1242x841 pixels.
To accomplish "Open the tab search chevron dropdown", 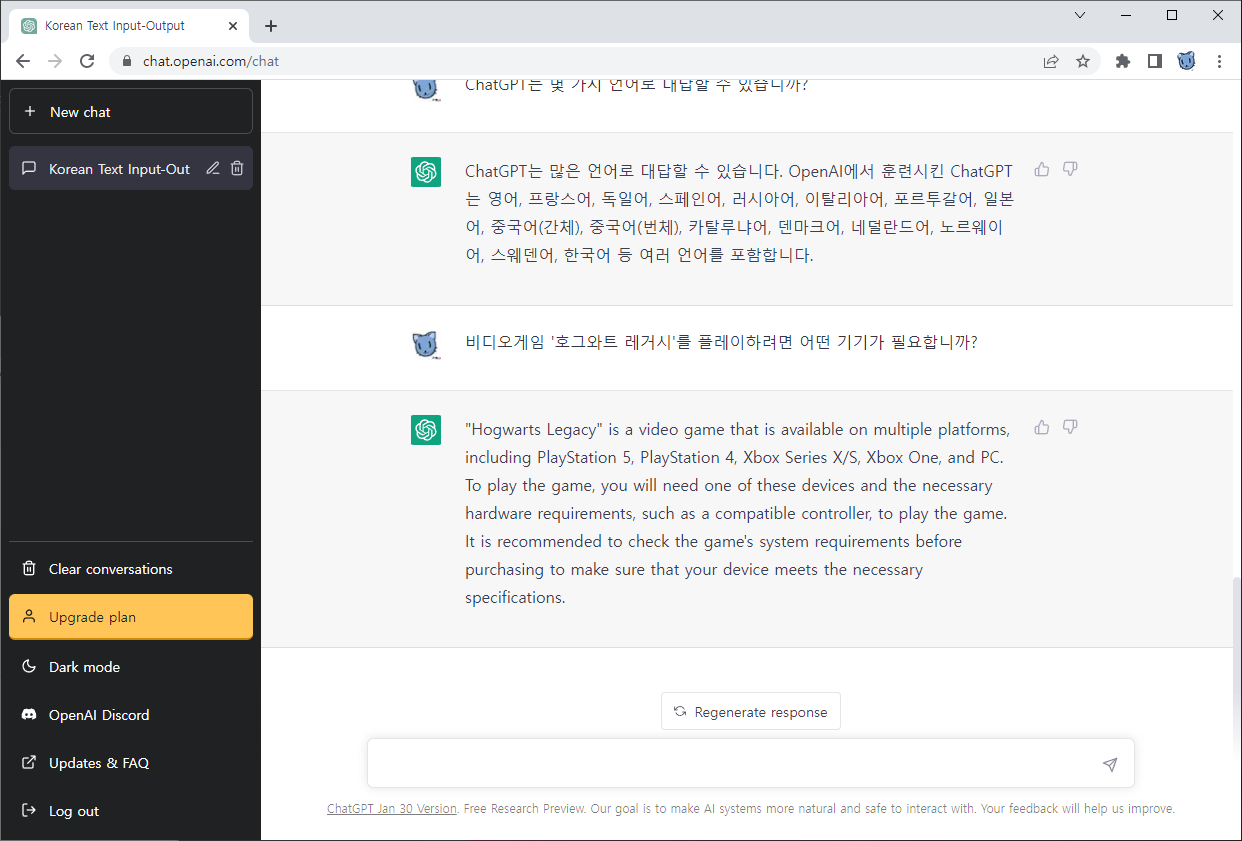I will tap(1080, 15).
